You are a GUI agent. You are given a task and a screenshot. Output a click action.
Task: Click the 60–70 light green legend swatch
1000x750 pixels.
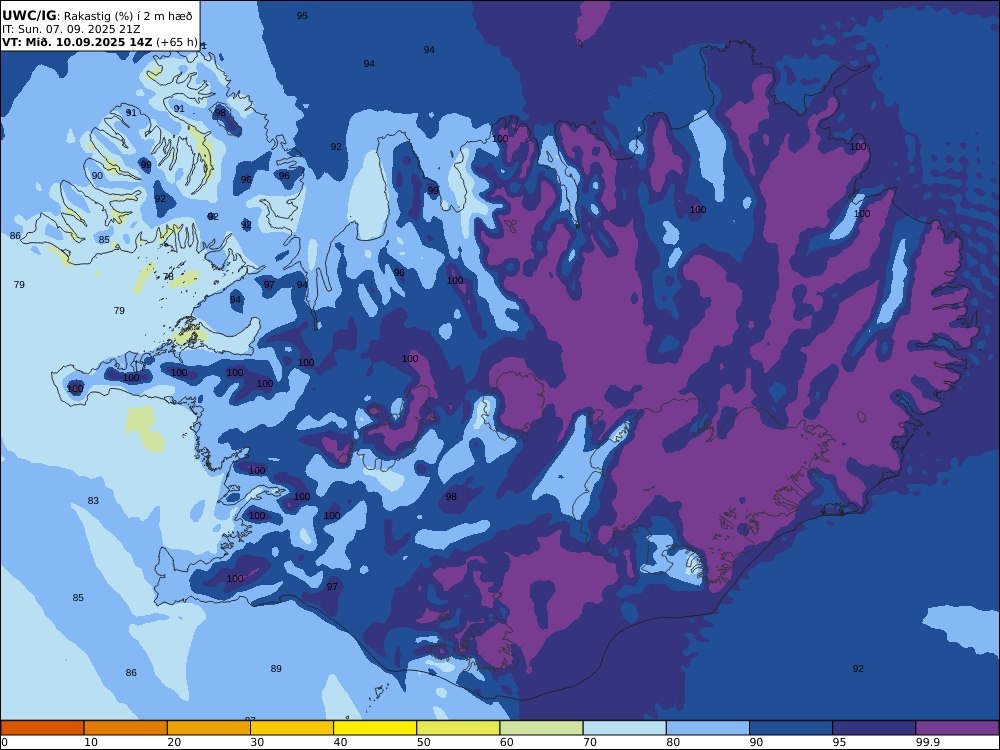[x=541, y=728]
